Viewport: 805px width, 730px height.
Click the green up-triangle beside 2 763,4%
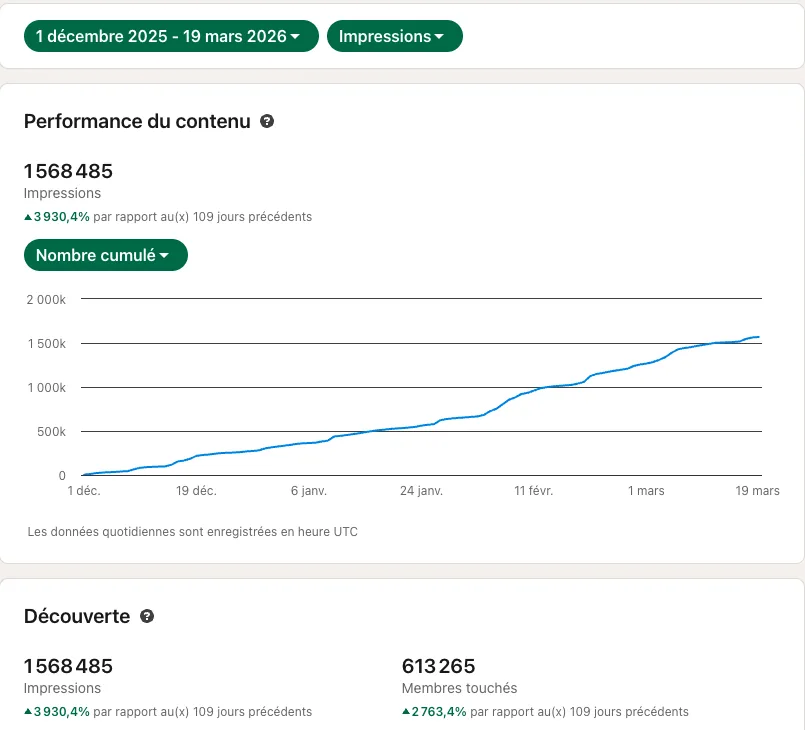[406, 712]
